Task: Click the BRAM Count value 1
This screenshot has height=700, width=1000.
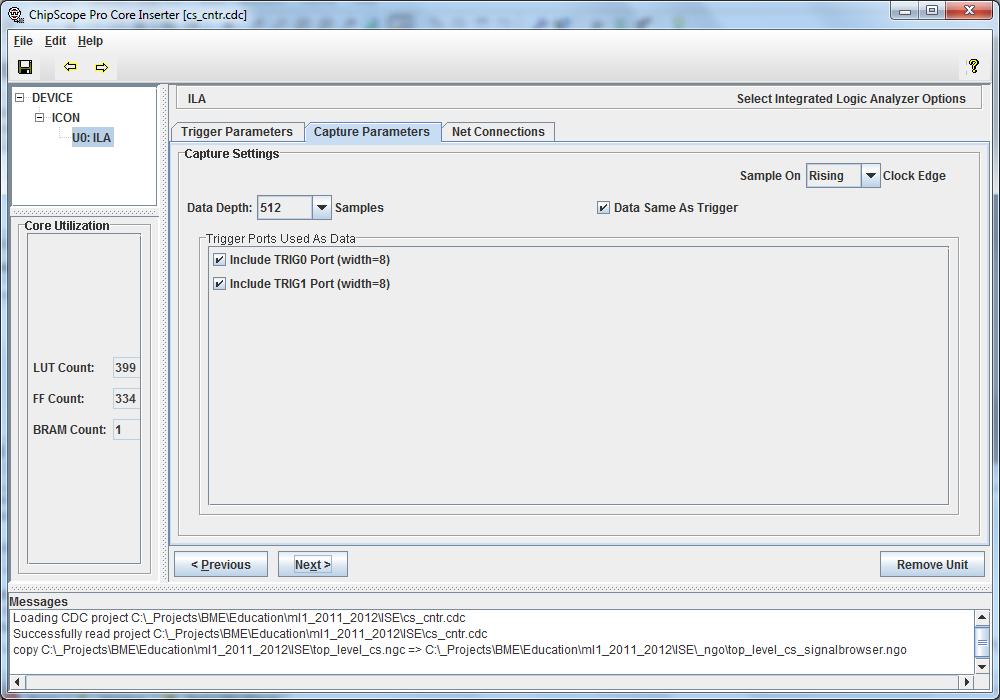Action: (126, 430)
